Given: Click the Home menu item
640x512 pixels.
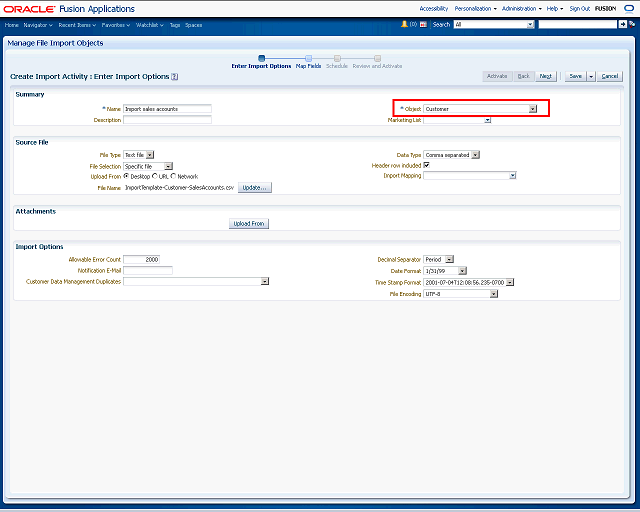Looking at the screenshot, I should click(11, 25).
